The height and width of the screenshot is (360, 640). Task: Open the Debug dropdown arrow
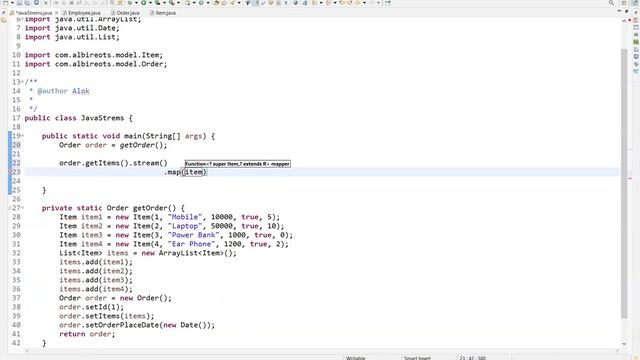coord(136,3)
